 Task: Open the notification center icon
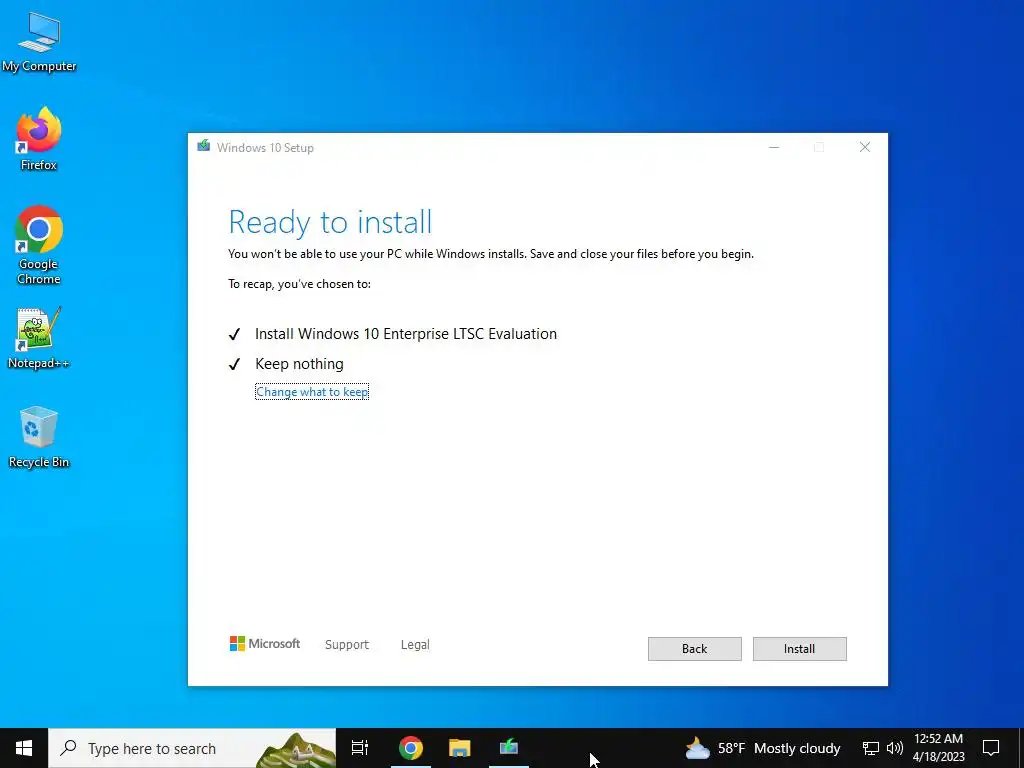point(991,748)
